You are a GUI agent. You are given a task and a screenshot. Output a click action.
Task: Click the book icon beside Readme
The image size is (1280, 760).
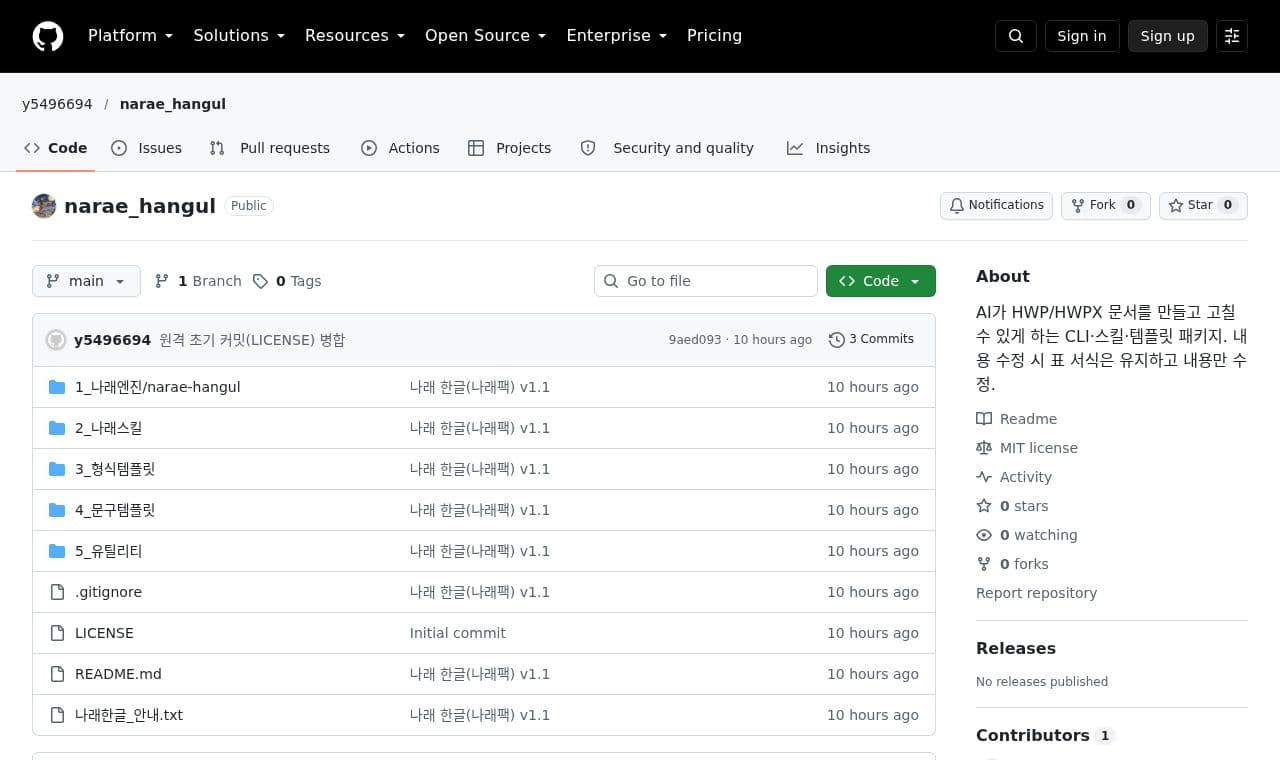tap(984, 419)
